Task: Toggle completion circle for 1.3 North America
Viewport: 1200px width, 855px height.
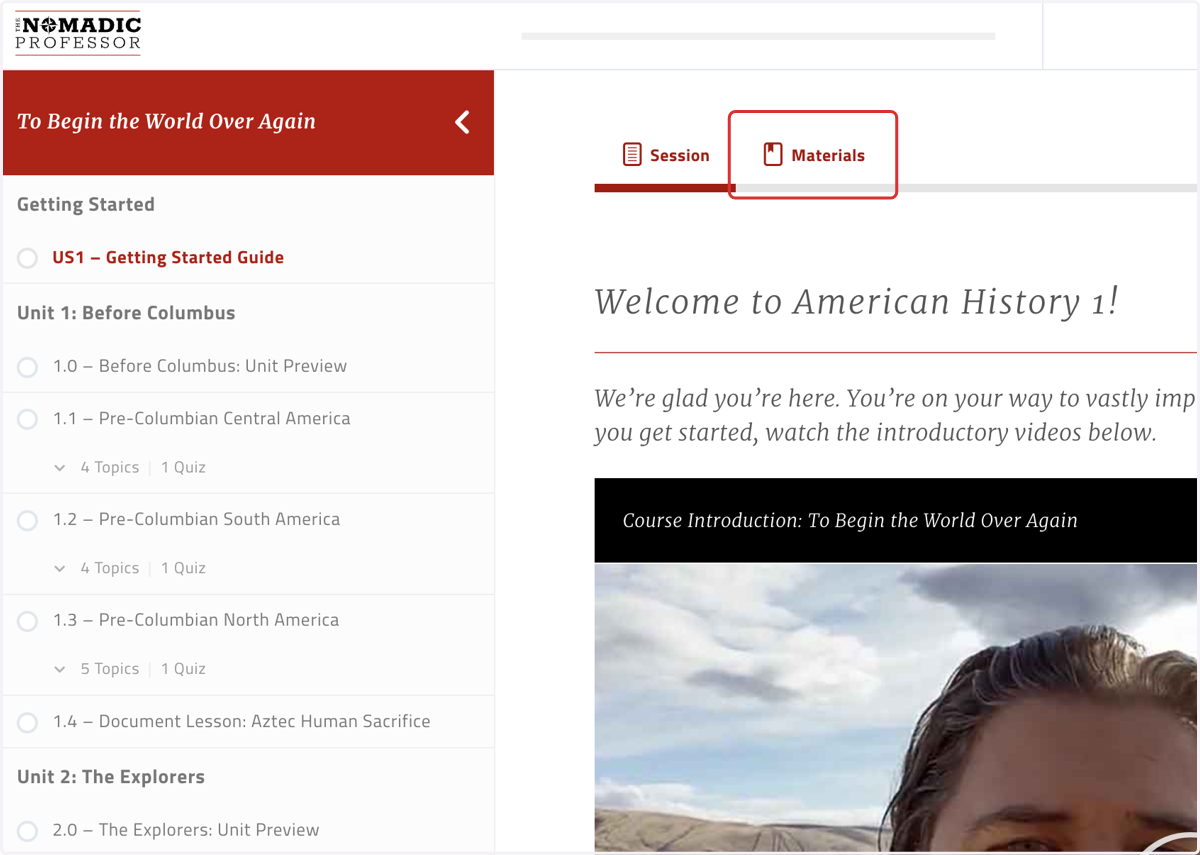Action: (28, 621)
